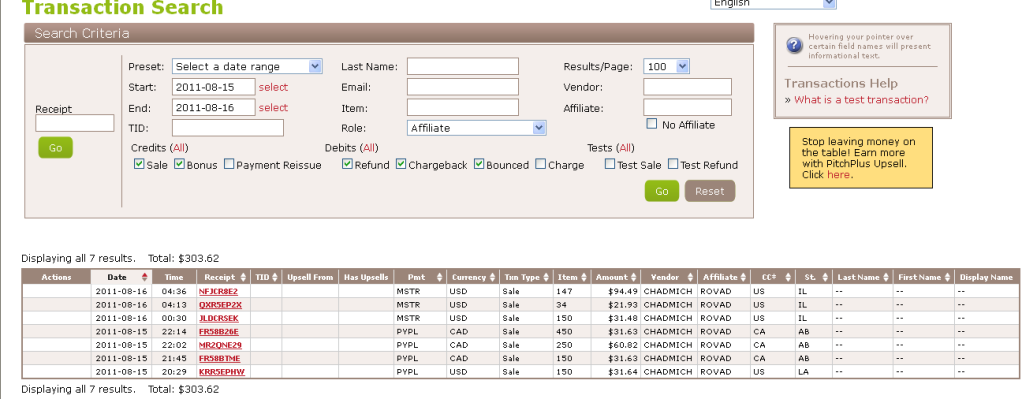Sort results by Receipt column arrows
Screen dimensions: 1022x399
click(243, 277)
